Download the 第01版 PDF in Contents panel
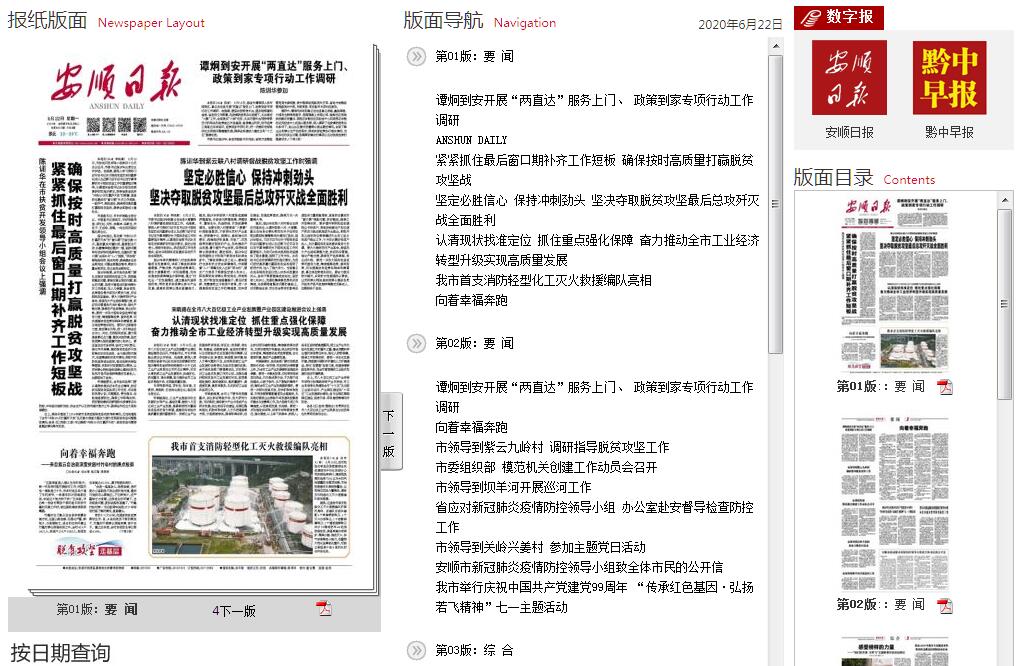This screenshot has height=666, width=1025. click(944, 387)
